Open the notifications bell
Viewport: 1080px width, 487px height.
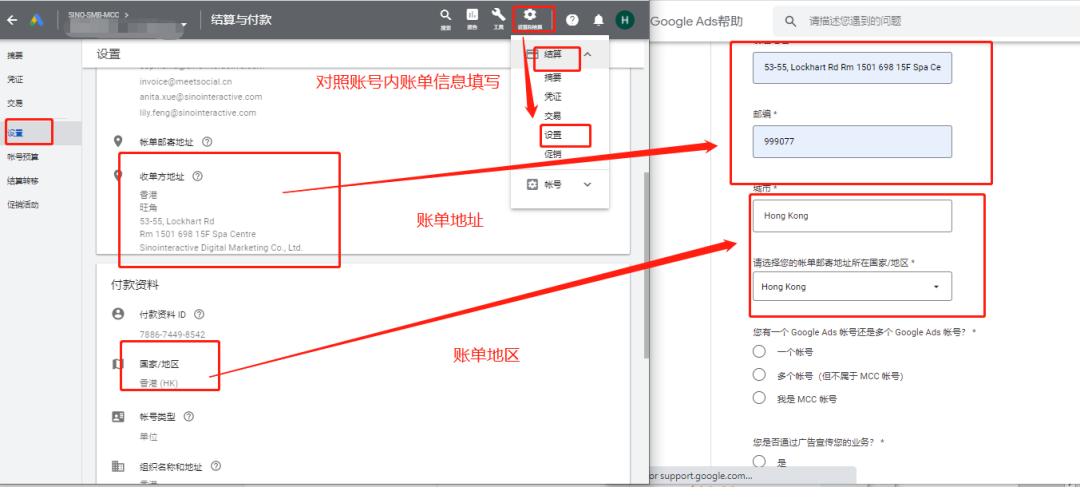[x=599, y=20]
